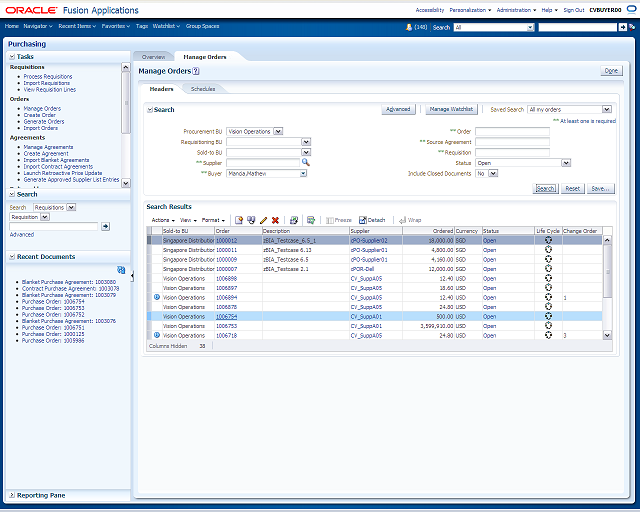Screen dimensions: 640x512
Task: Click the Manage Orders help icon
Action: pyautogui.click(x=196, y=71)
